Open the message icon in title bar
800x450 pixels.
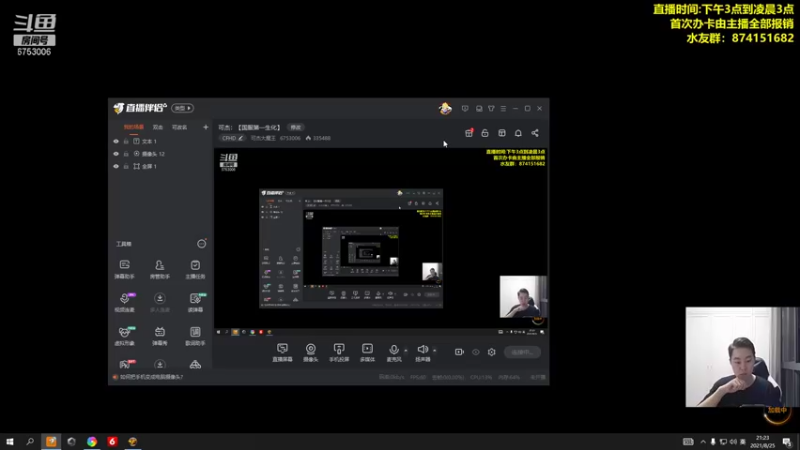pyautogui.click(x=479, y=109)
